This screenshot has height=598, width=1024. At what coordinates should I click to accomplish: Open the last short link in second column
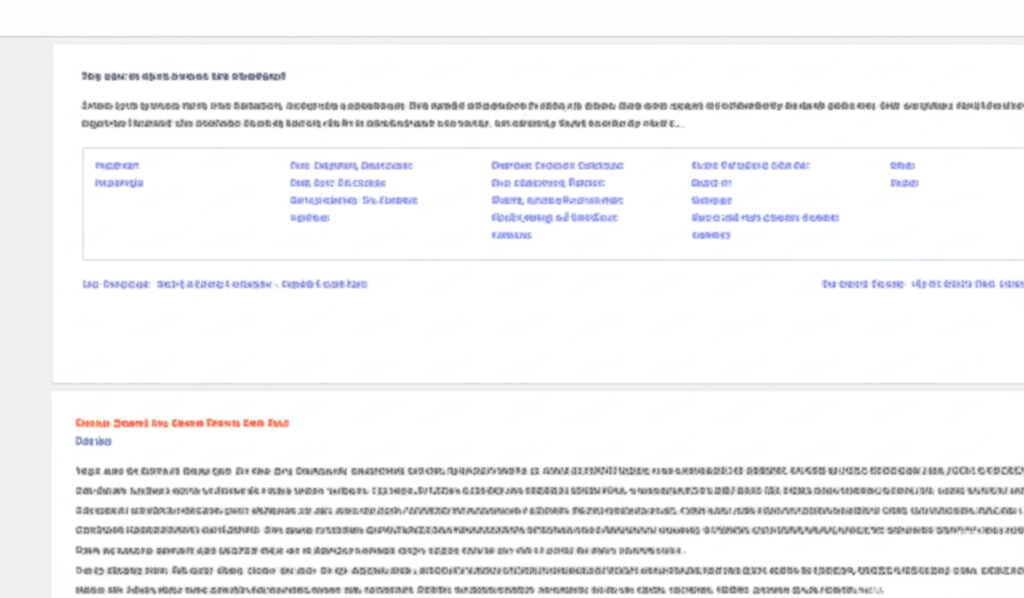click(x=310, y=218)
